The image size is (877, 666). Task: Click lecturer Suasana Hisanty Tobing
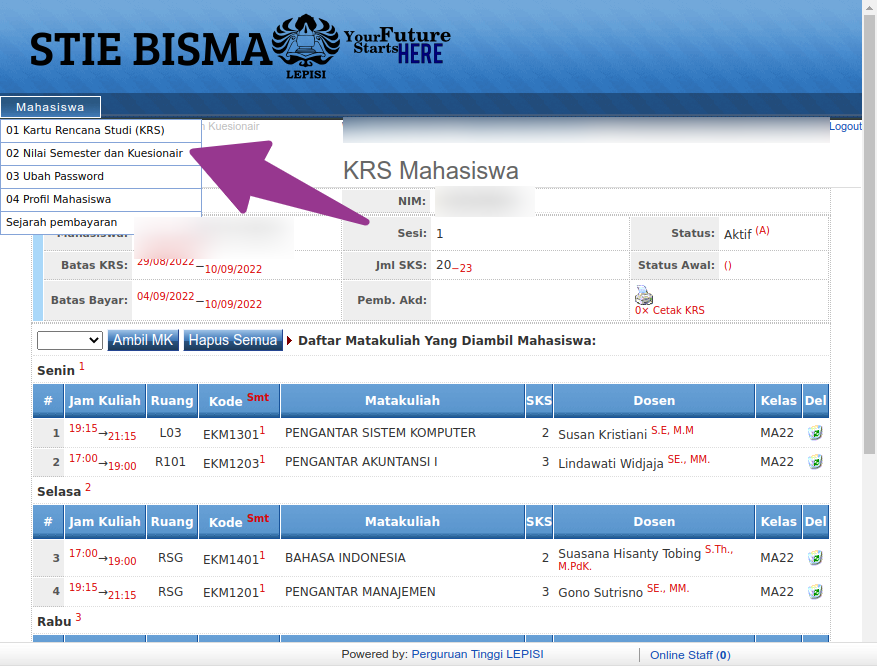tap(629, 554)
